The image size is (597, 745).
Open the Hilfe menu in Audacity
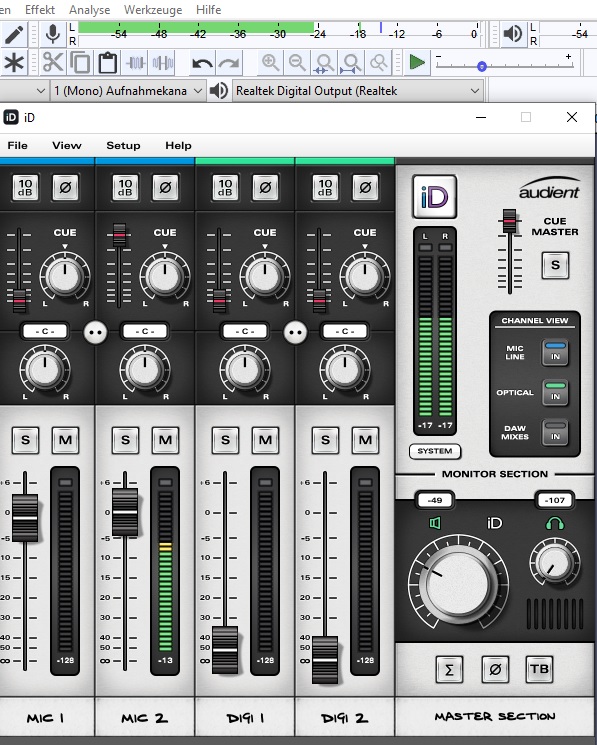pos(208,10)
